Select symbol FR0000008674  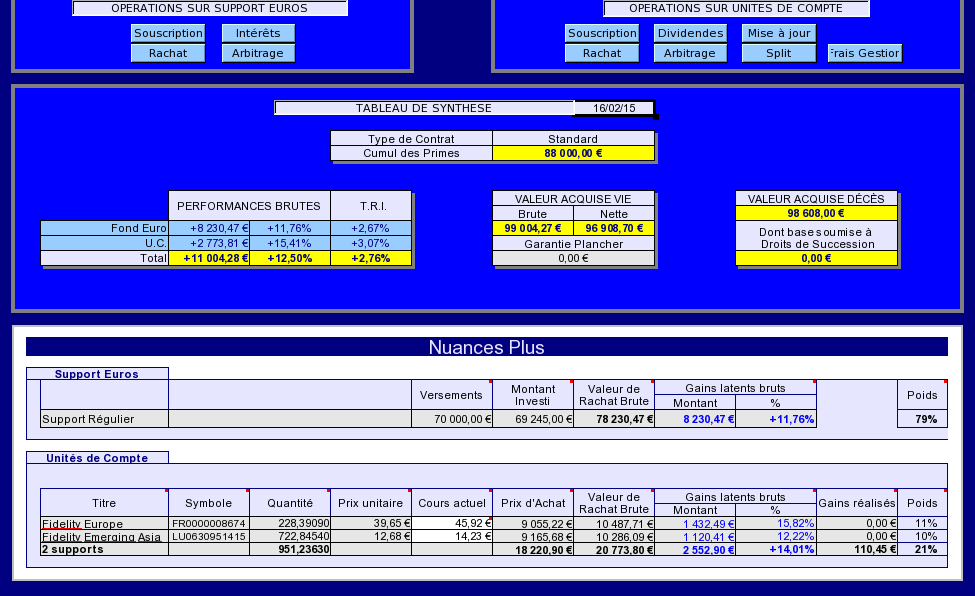coord(209,524)
